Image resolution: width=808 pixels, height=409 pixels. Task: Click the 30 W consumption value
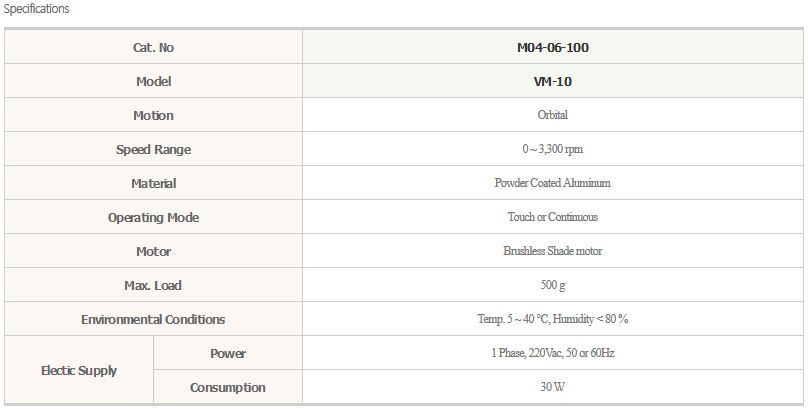click(x=552, y=388)
